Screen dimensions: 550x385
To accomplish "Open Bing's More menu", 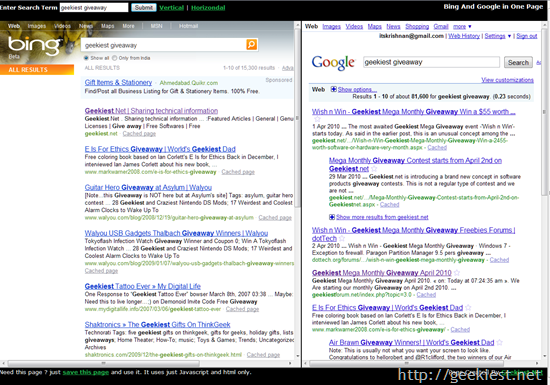I will [128, 26].
